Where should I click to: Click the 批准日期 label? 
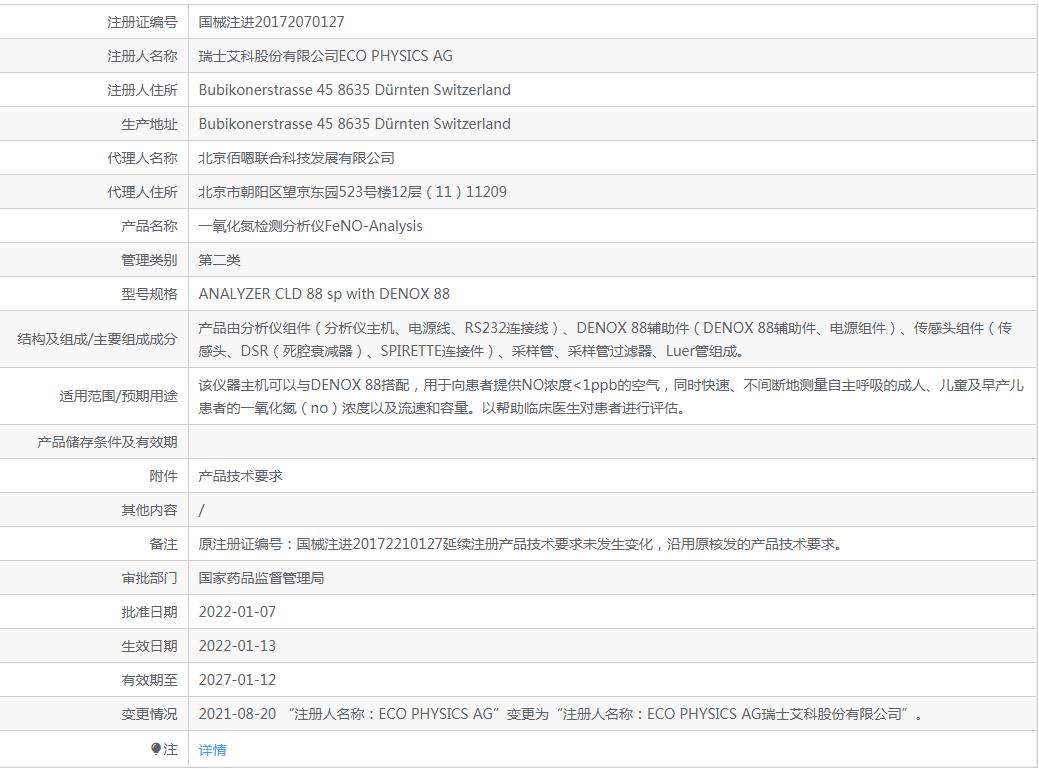pyautogui.click(x=149, y=612)
